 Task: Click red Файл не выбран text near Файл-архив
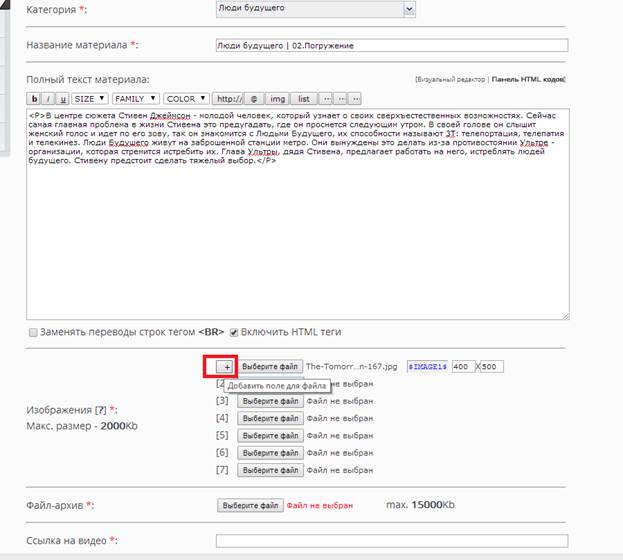tap(320, 506)
